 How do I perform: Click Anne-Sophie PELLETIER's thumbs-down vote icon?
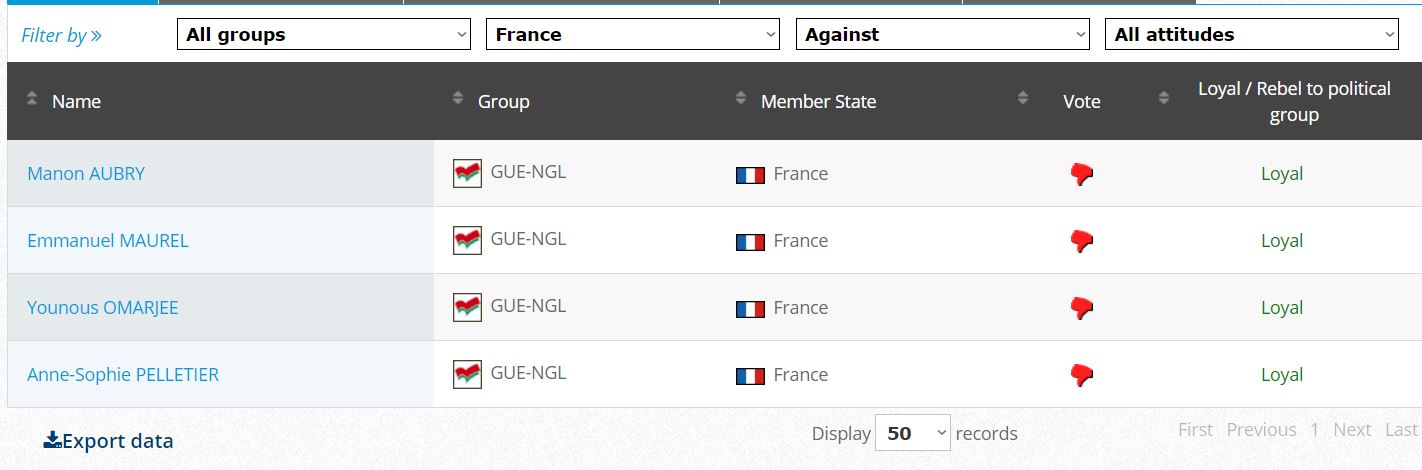click(x=1081, y=375)
